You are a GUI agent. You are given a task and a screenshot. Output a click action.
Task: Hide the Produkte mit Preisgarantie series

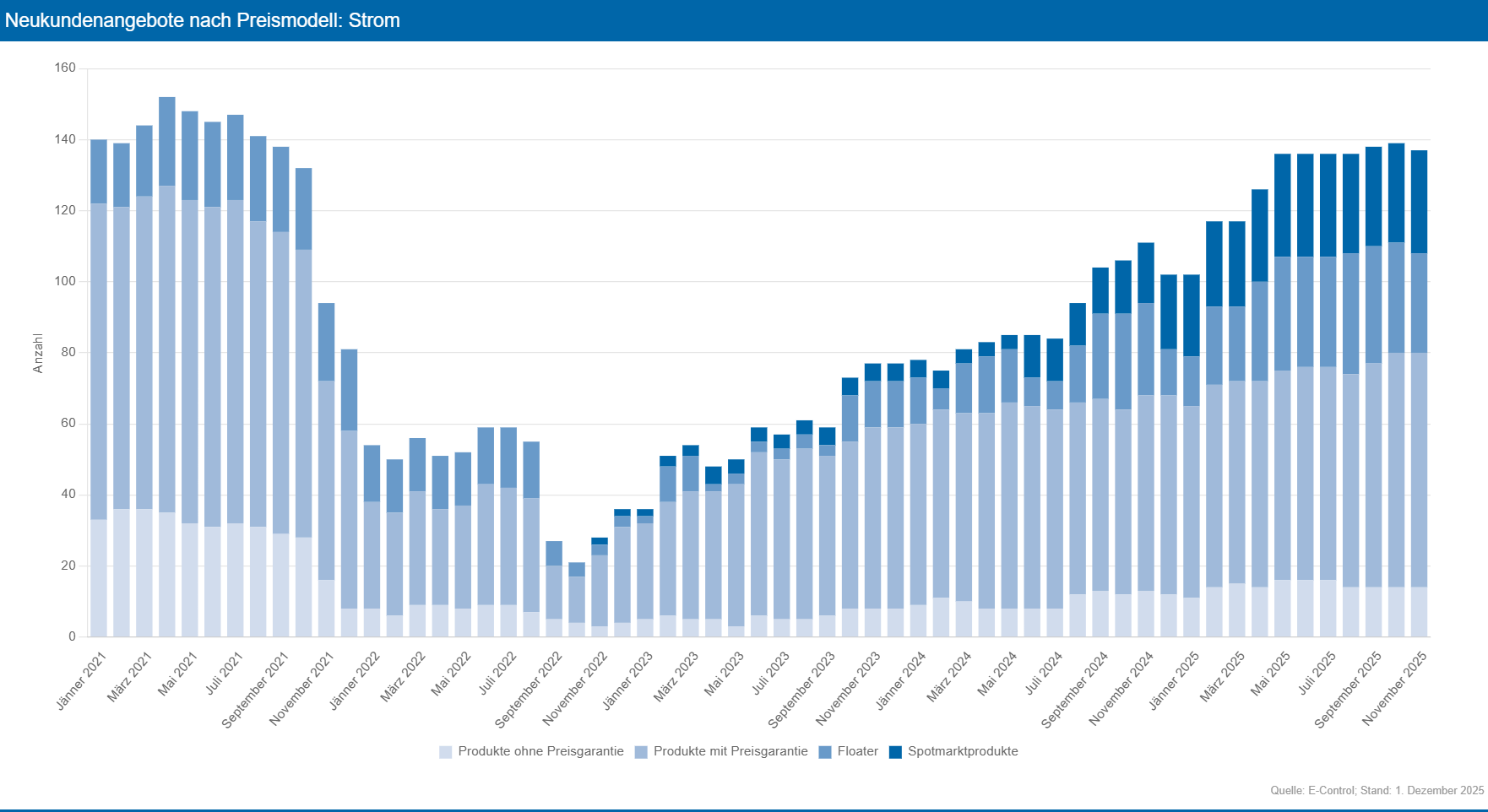[x=730, y=751]
